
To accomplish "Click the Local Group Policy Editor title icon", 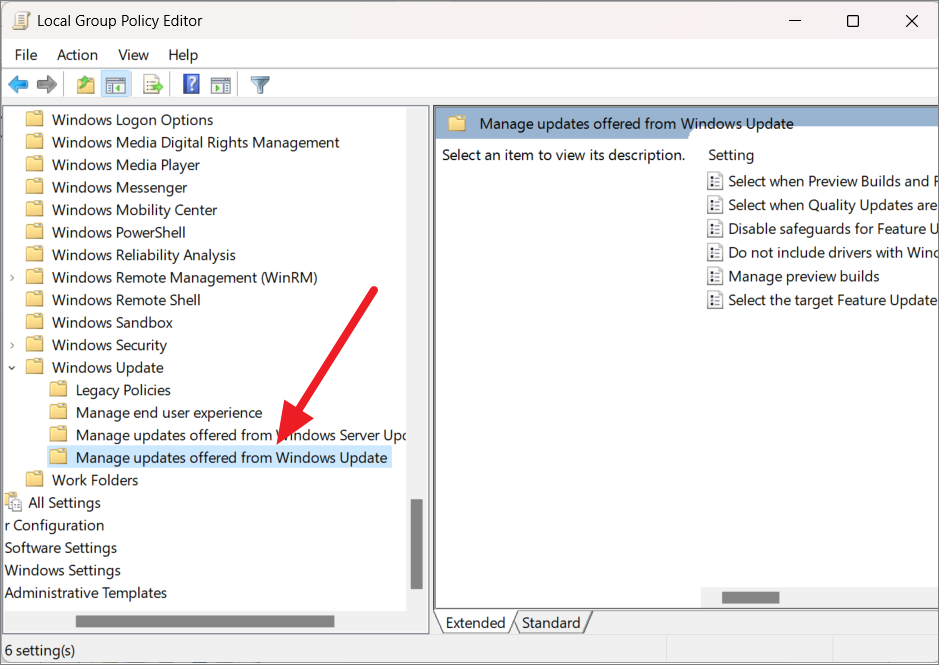I will click(21, 20).
